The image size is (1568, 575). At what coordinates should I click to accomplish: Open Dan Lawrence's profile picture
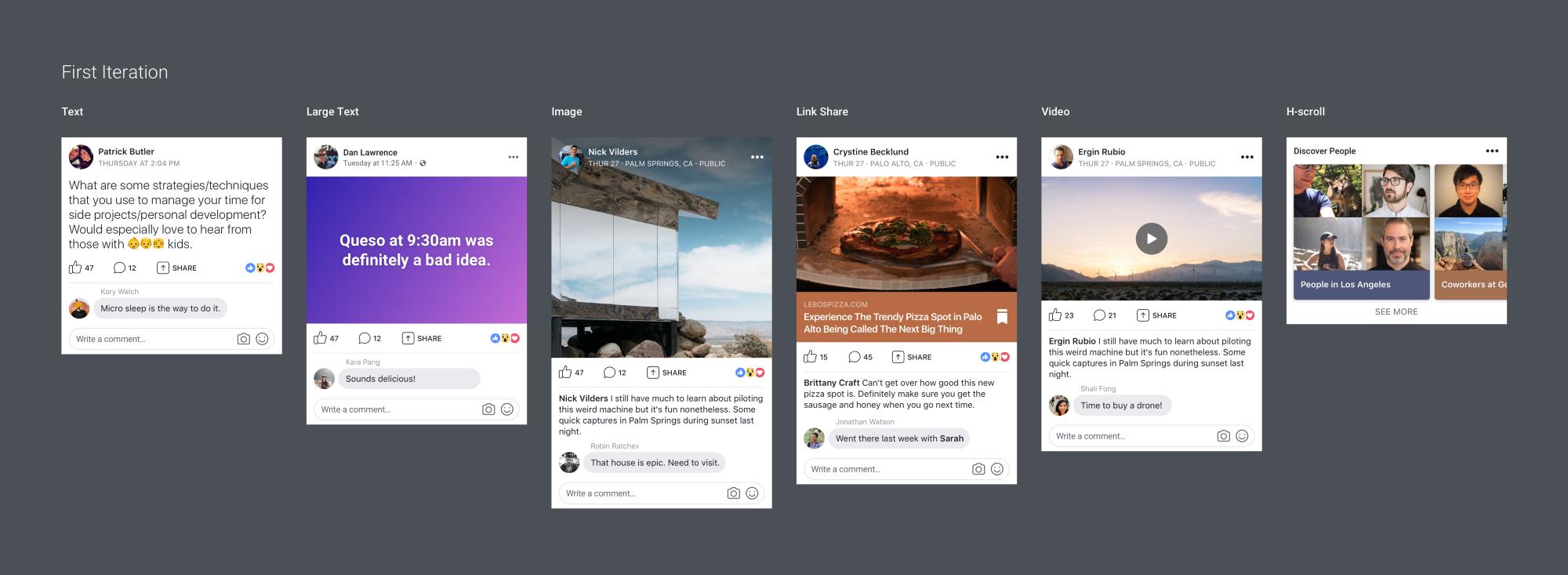point(326,157)
